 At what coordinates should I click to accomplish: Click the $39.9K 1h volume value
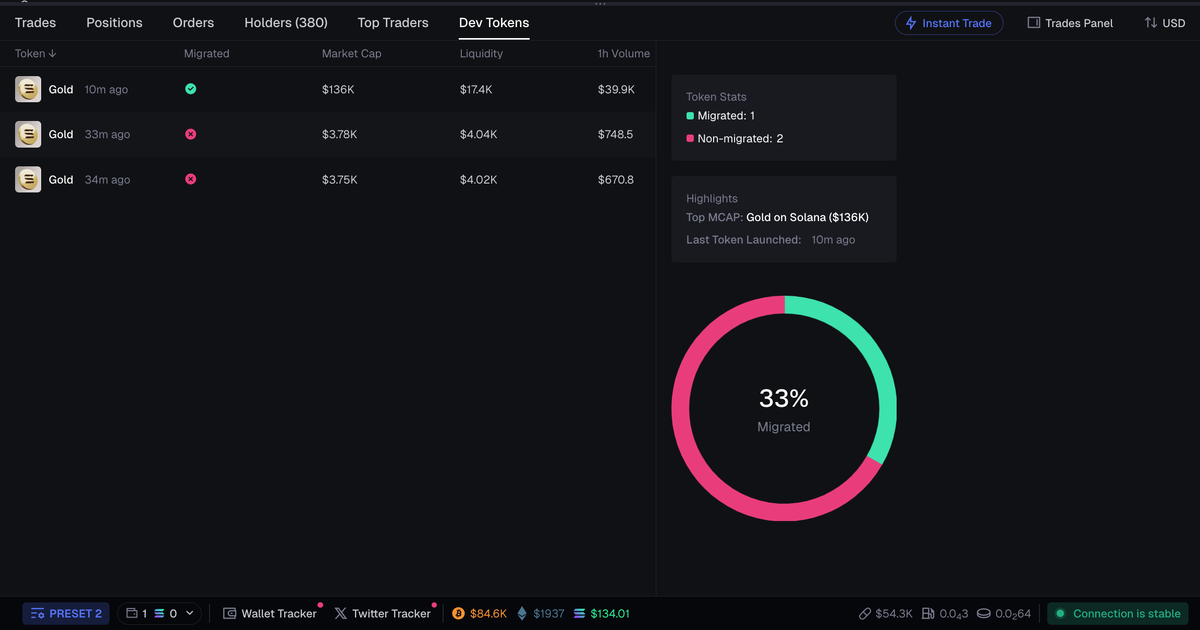616,89
